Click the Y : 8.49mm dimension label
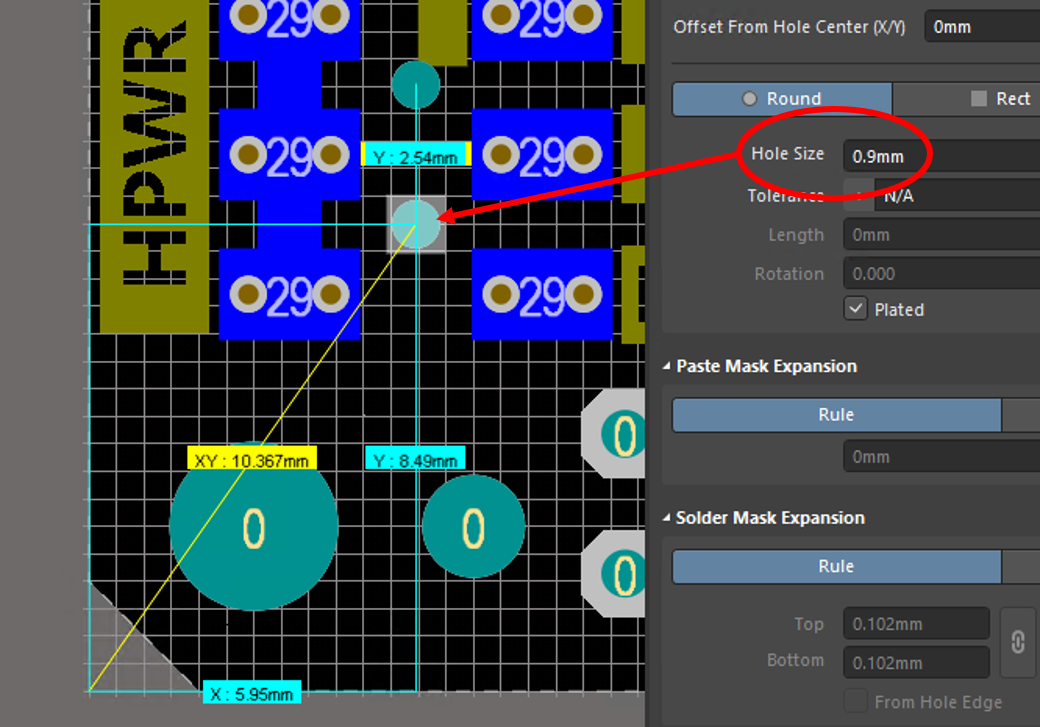 click(x=415, y=460)
